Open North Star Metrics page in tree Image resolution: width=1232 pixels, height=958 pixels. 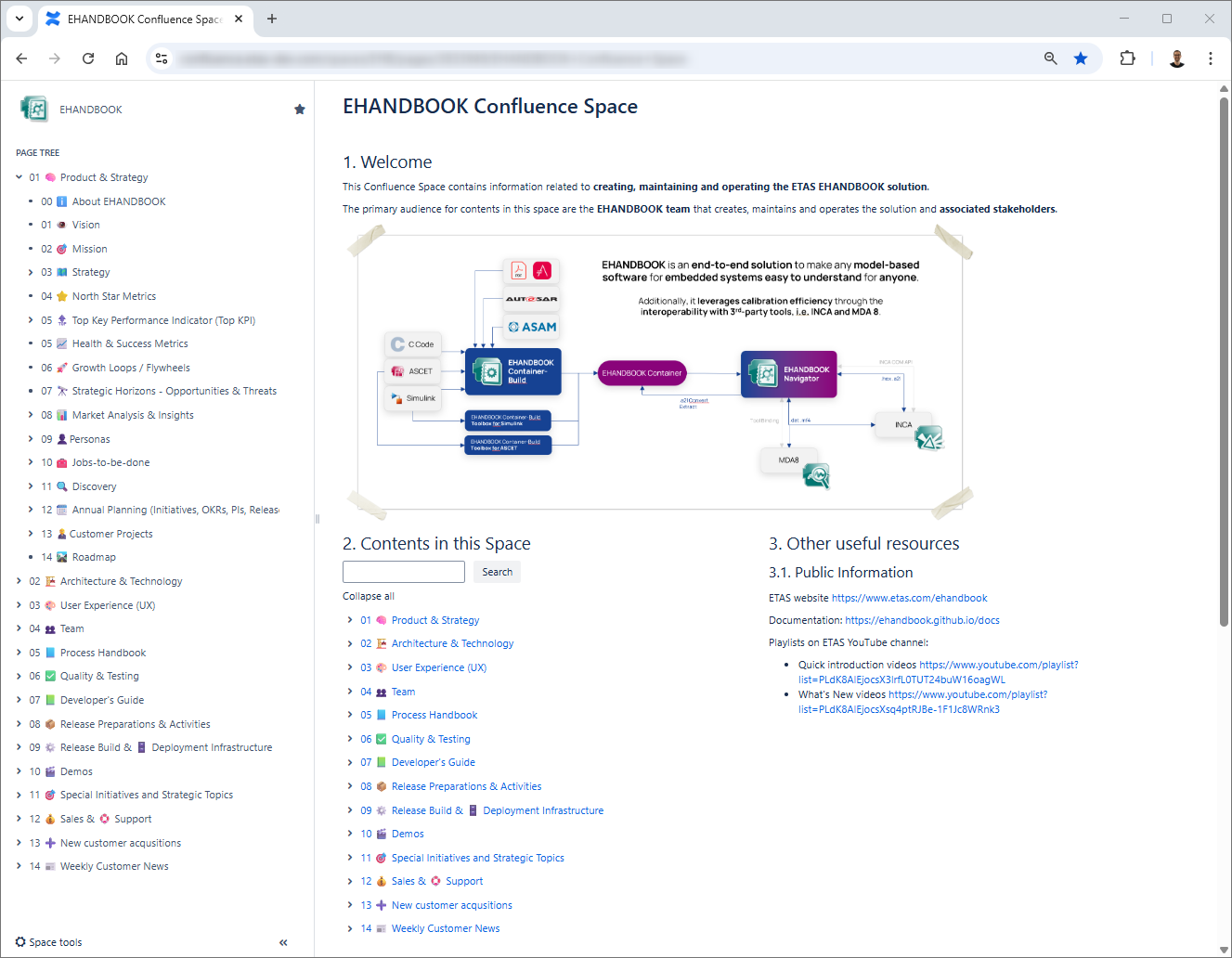coord(114,296)
